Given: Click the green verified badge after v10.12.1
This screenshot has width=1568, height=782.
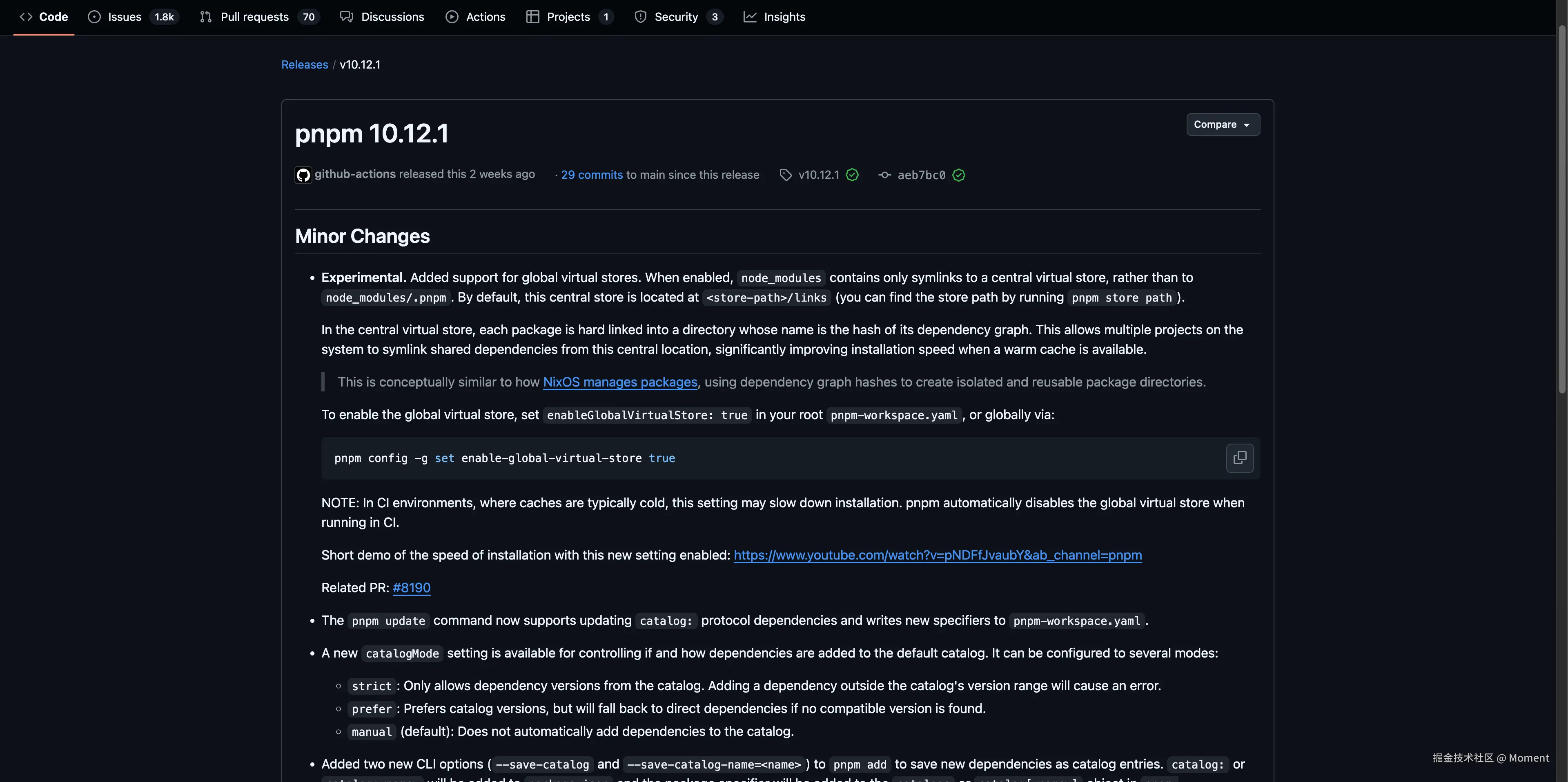Looking at the screenshot, I should coord(852,175).
